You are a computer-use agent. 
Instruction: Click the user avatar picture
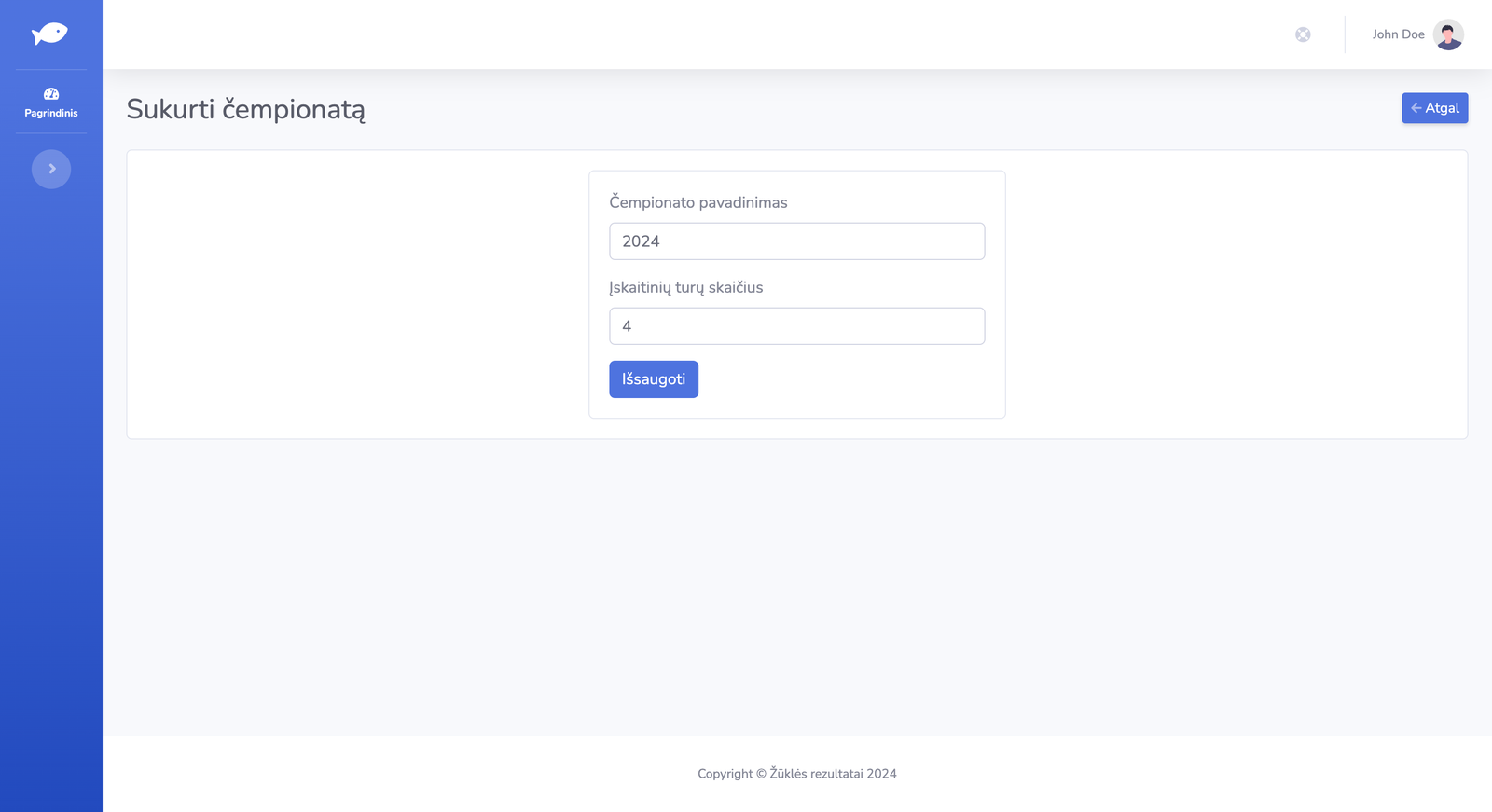(1447, 34)
